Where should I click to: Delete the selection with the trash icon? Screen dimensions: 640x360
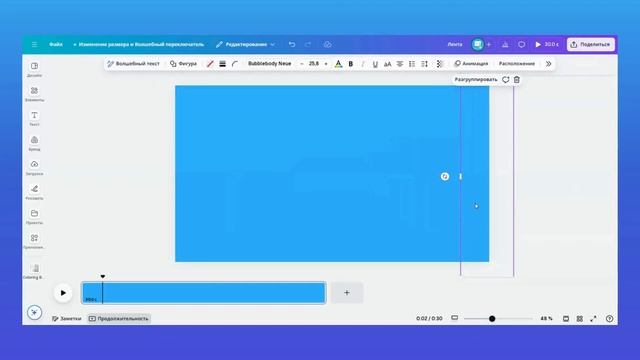point(517,80)
